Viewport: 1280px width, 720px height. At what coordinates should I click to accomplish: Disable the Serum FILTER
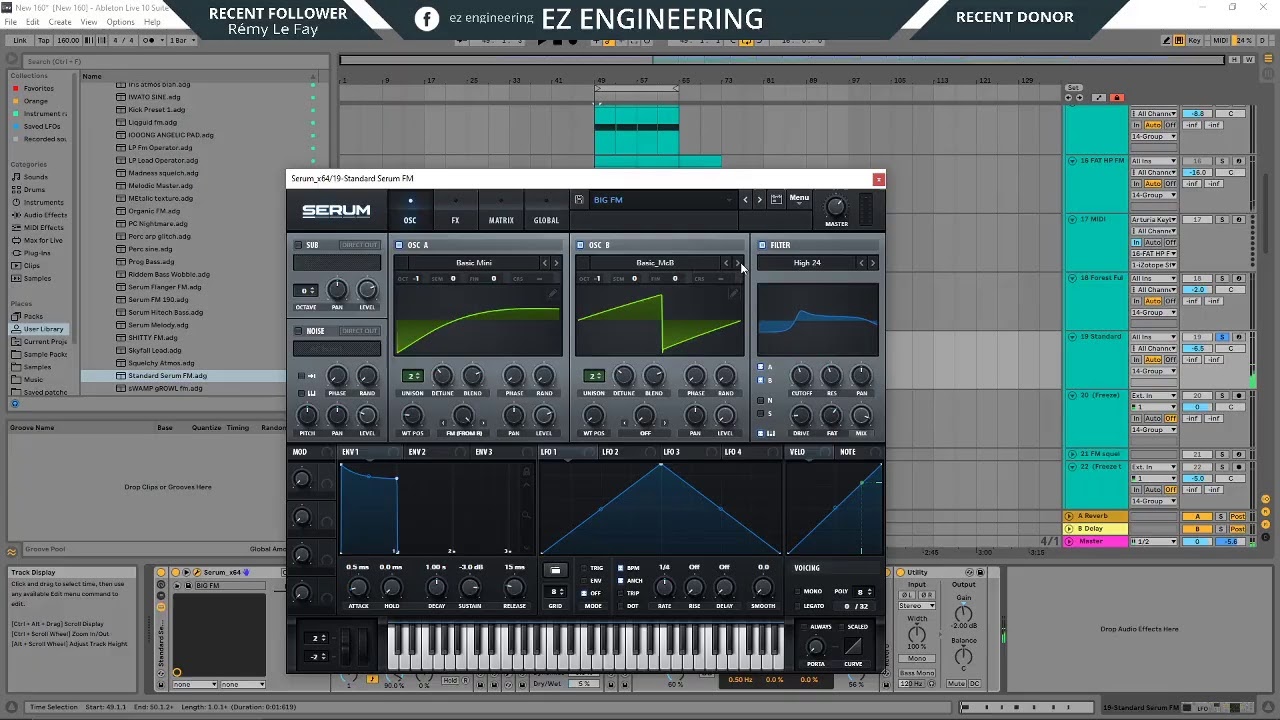click(x=762, y=245)
